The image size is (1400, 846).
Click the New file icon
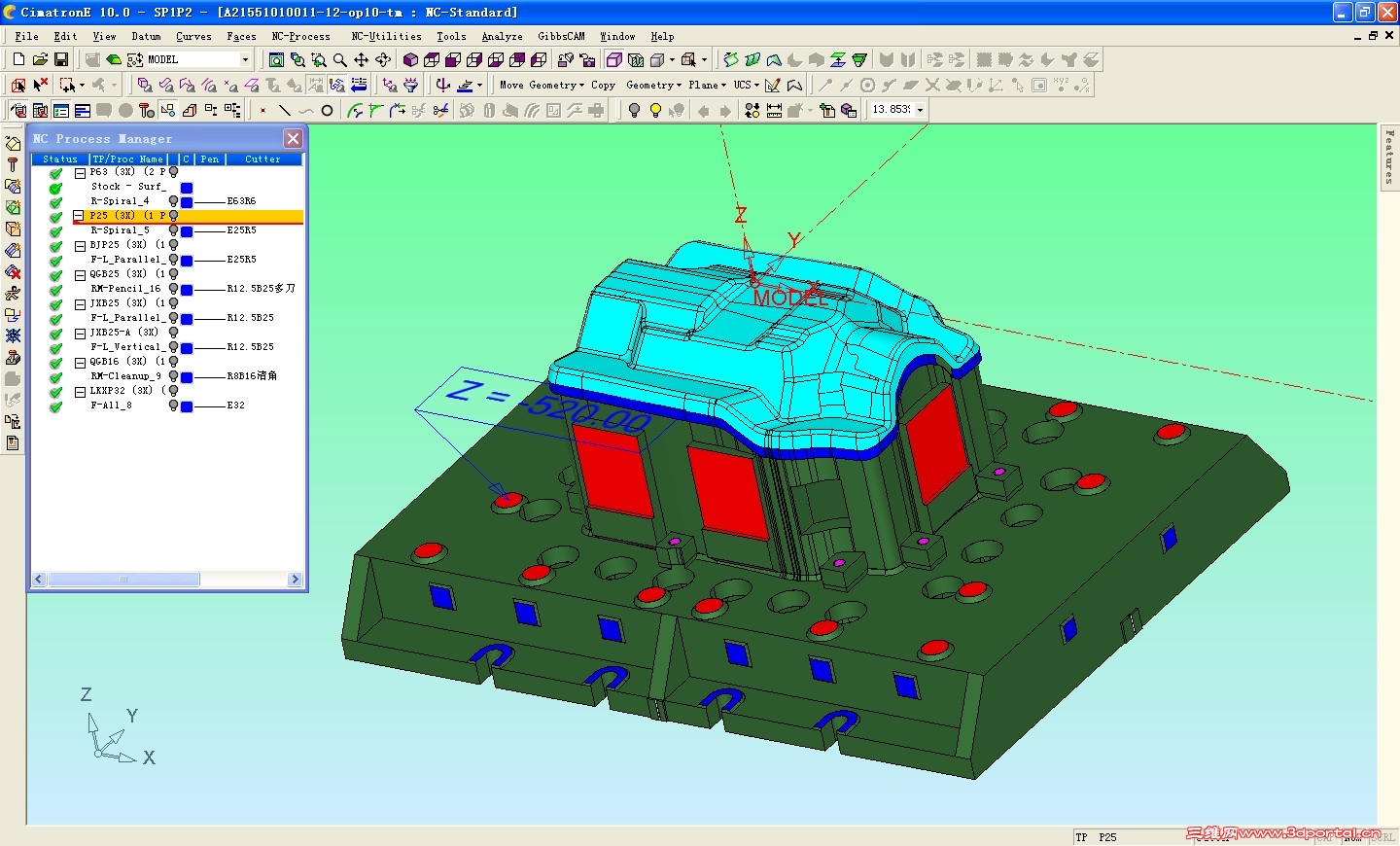click(18, 59)
